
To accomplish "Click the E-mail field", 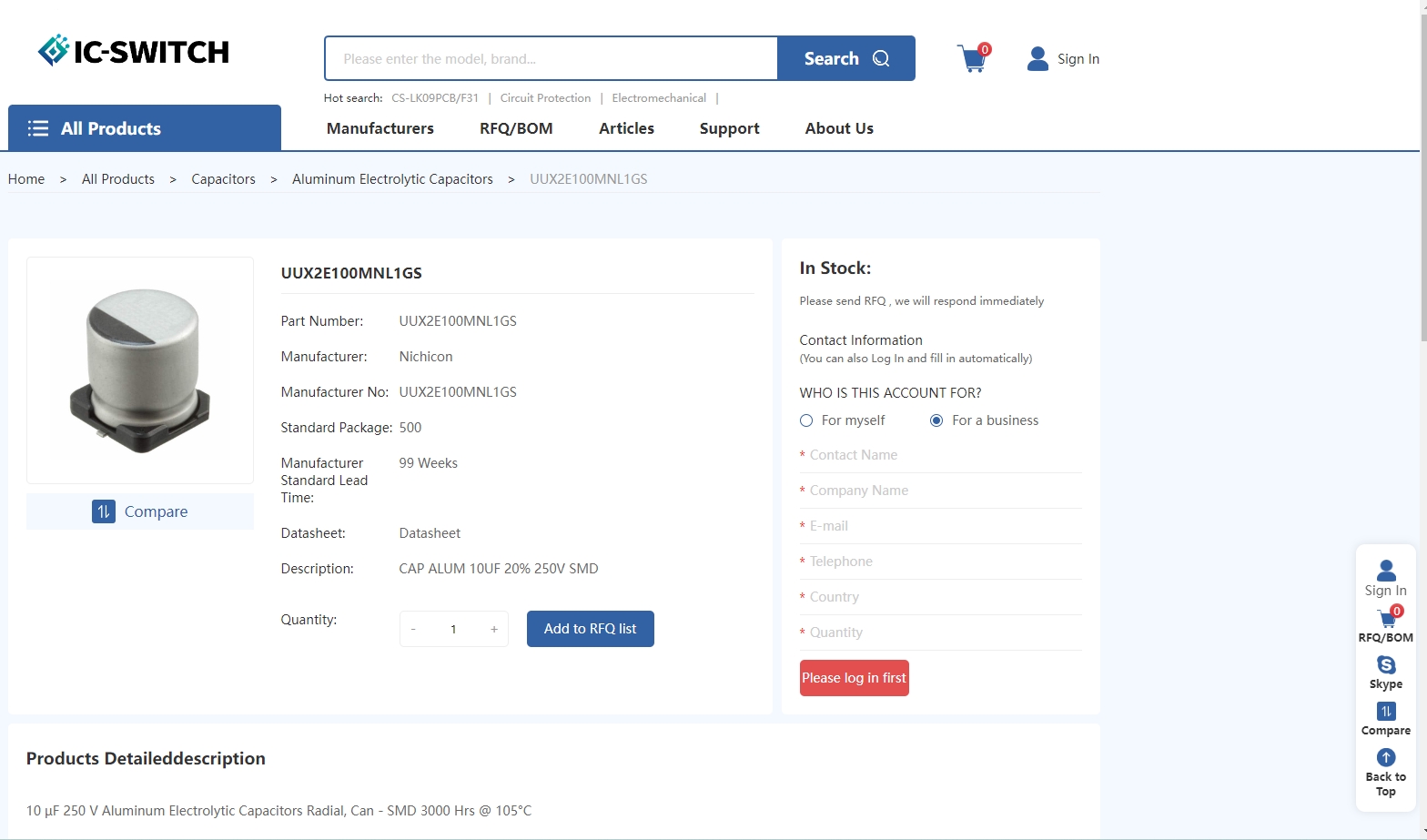I will (x=941, y=526).
